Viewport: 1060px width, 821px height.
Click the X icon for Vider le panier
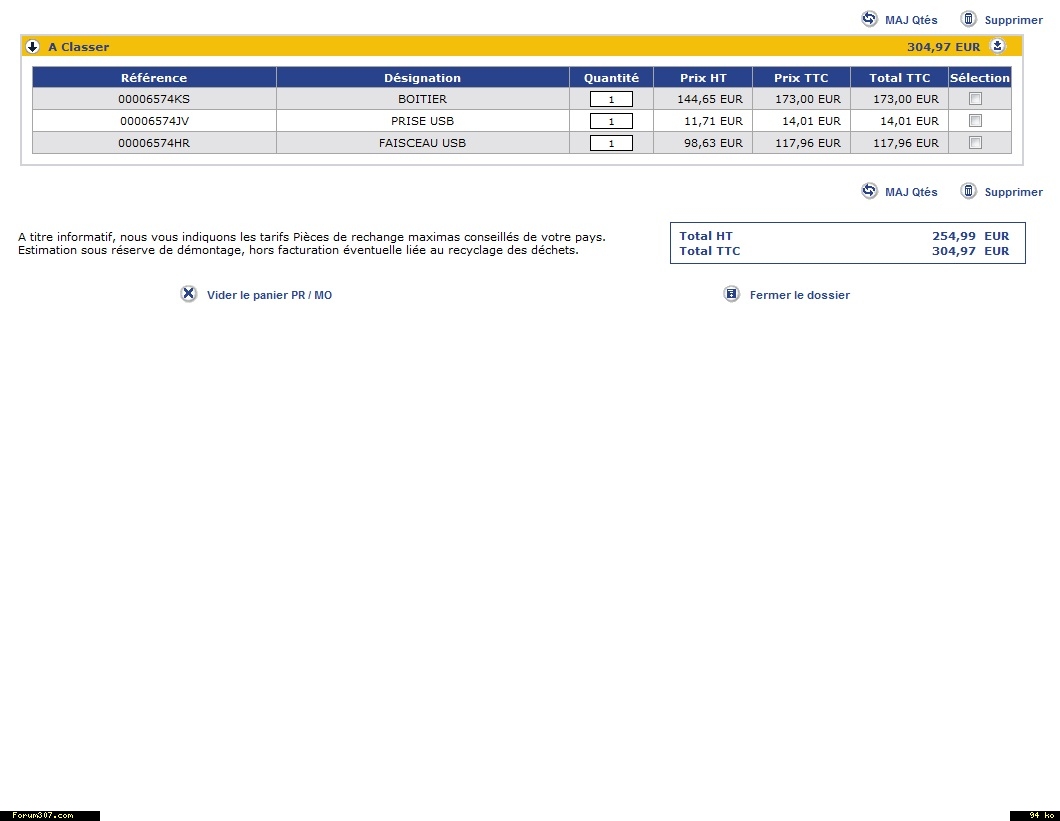pyautogui.click(x=189, y=294)
